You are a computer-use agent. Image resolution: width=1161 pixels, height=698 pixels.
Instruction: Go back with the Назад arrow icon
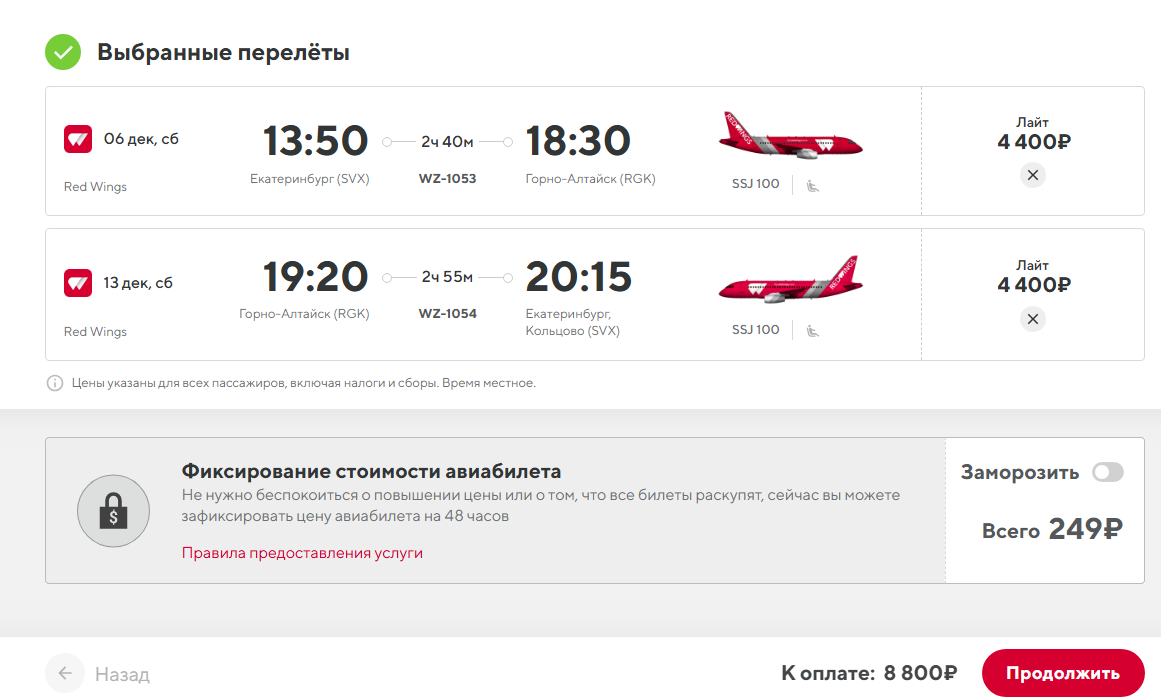(x=65, y=673)
